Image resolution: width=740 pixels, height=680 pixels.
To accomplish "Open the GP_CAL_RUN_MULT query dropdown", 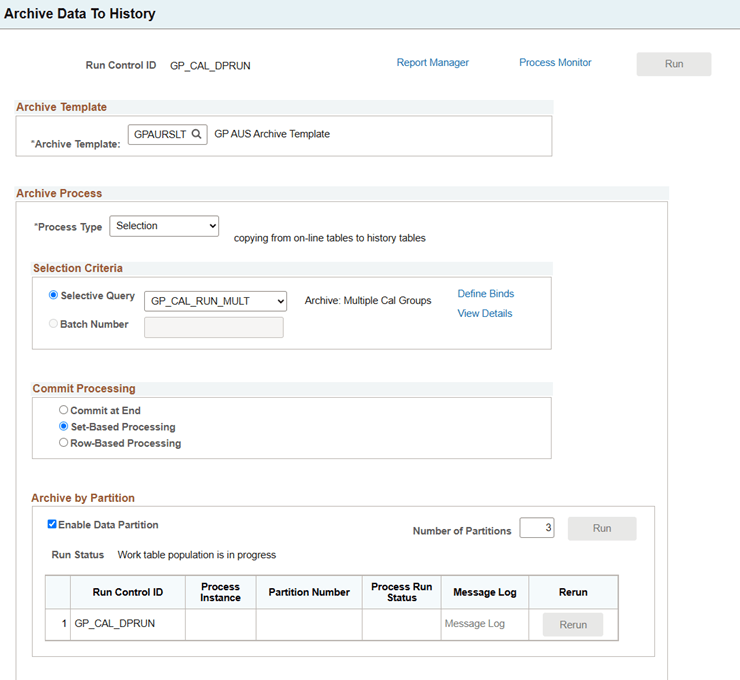I will (215, 301).
